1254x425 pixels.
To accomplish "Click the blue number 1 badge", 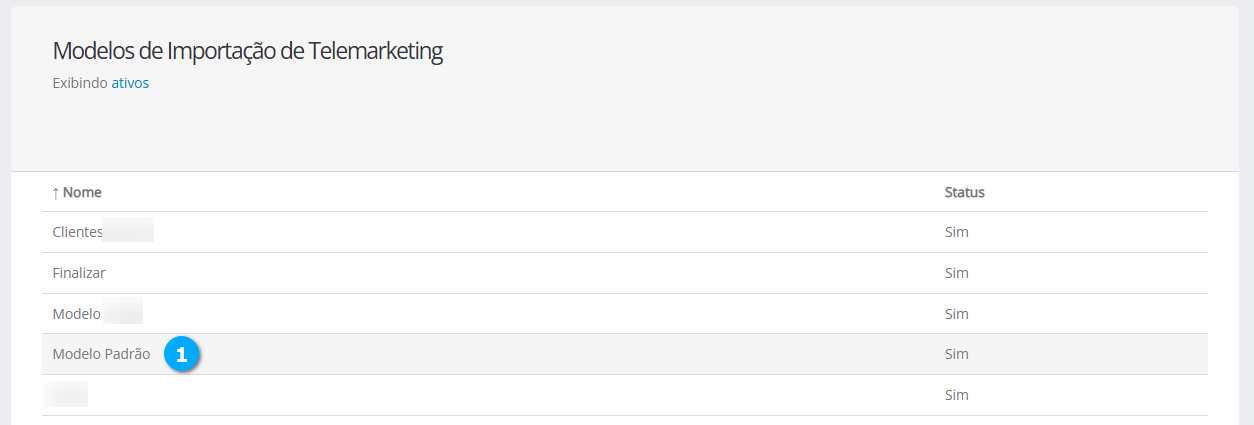I will 182,354.
